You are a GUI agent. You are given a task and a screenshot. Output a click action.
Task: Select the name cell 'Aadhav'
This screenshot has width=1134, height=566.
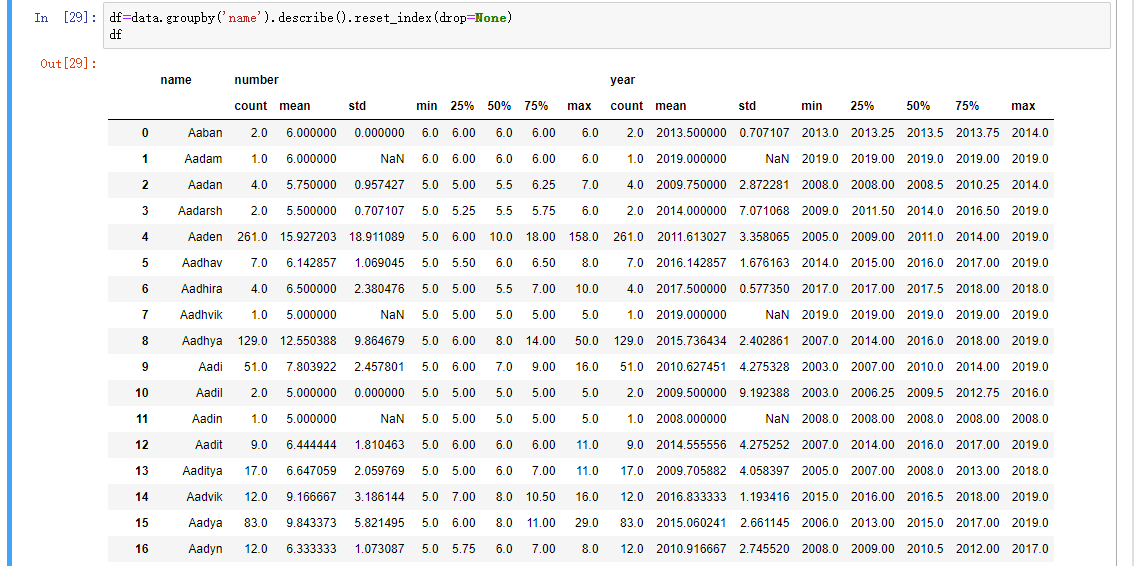202,263
